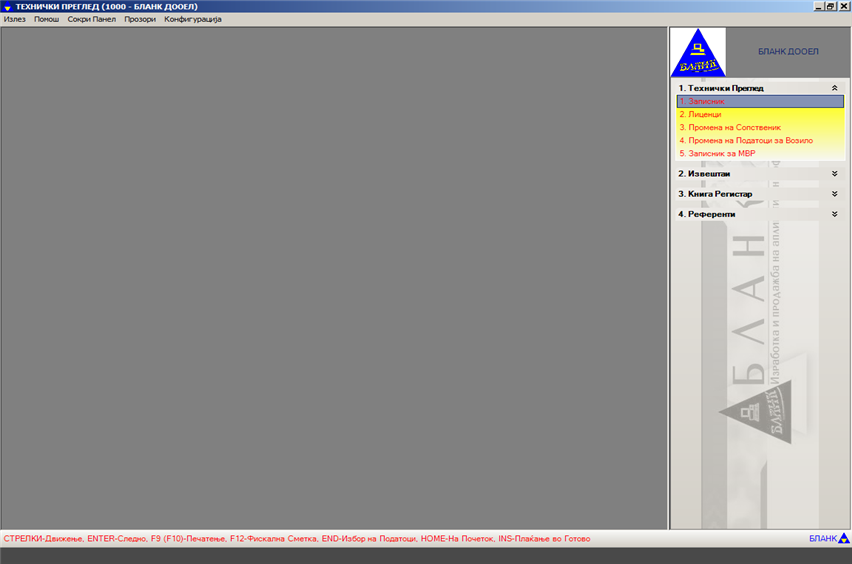Choose Промена на Сопственик
The height and width of the screenshot is (564, 852).
(x=729, y=128)
